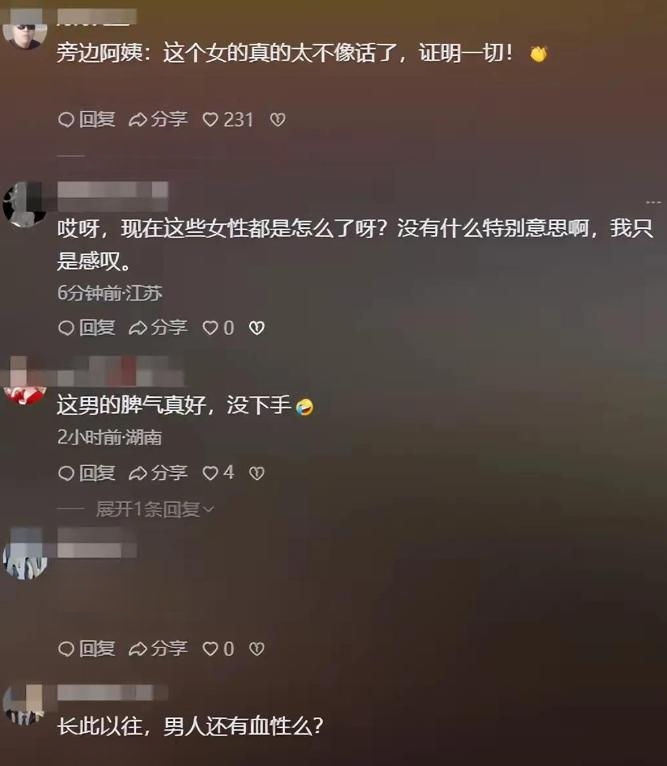667x766 pixels.
Task: Click broken heart on the empty comment
Action: (x=257, y=649)
